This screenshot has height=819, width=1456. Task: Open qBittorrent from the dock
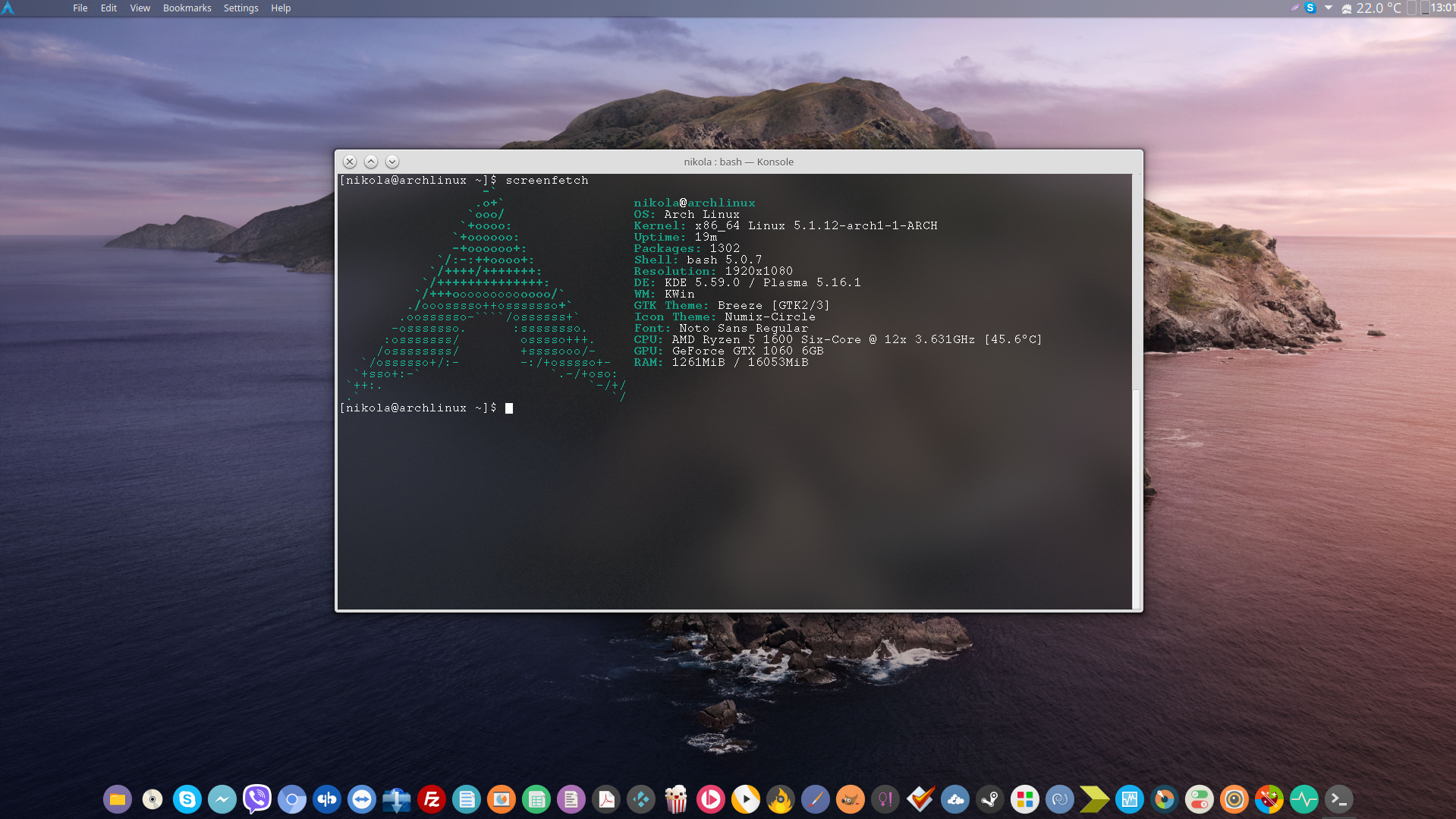327,799
